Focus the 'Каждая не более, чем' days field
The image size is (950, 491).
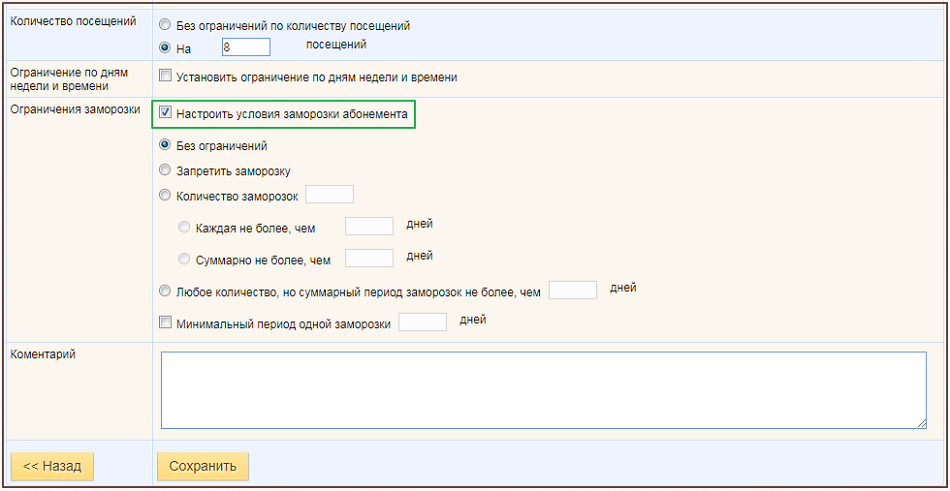point(369,226)
